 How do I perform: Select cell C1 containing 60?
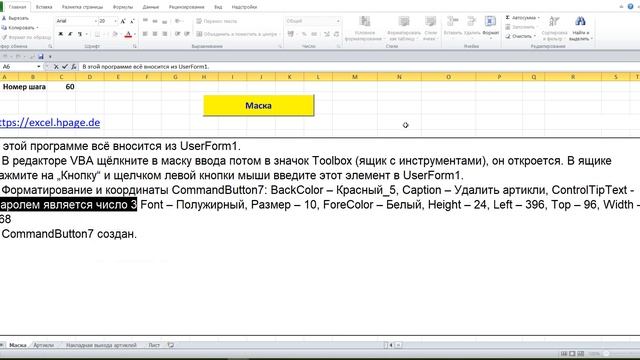click(x=61, y=87)
